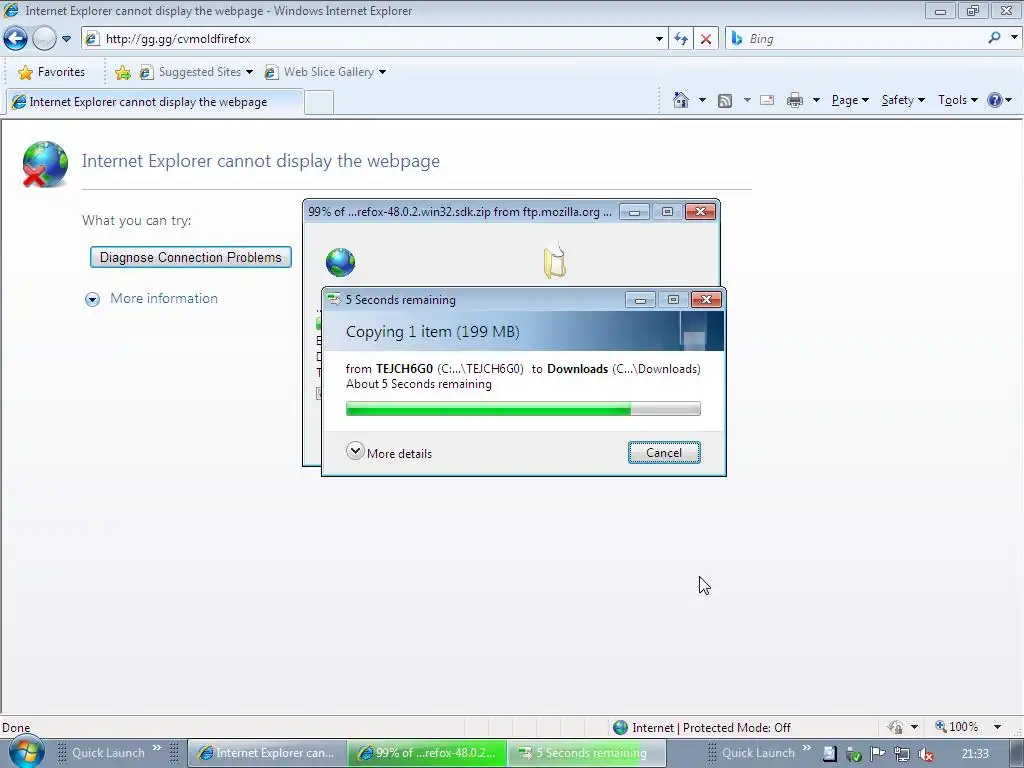The height and width of the screenshot is (768, 1024).
Task: Click the network tray icon
Action: coord(902,754)
